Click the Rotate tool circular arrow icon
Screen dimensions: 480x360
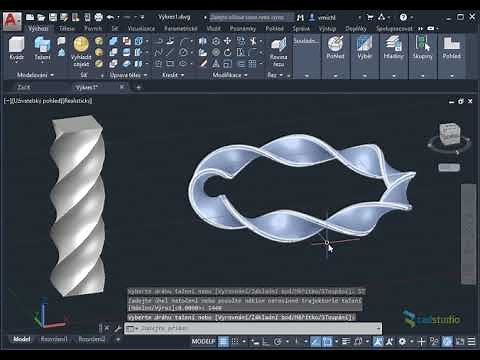(x=228, y=52)
